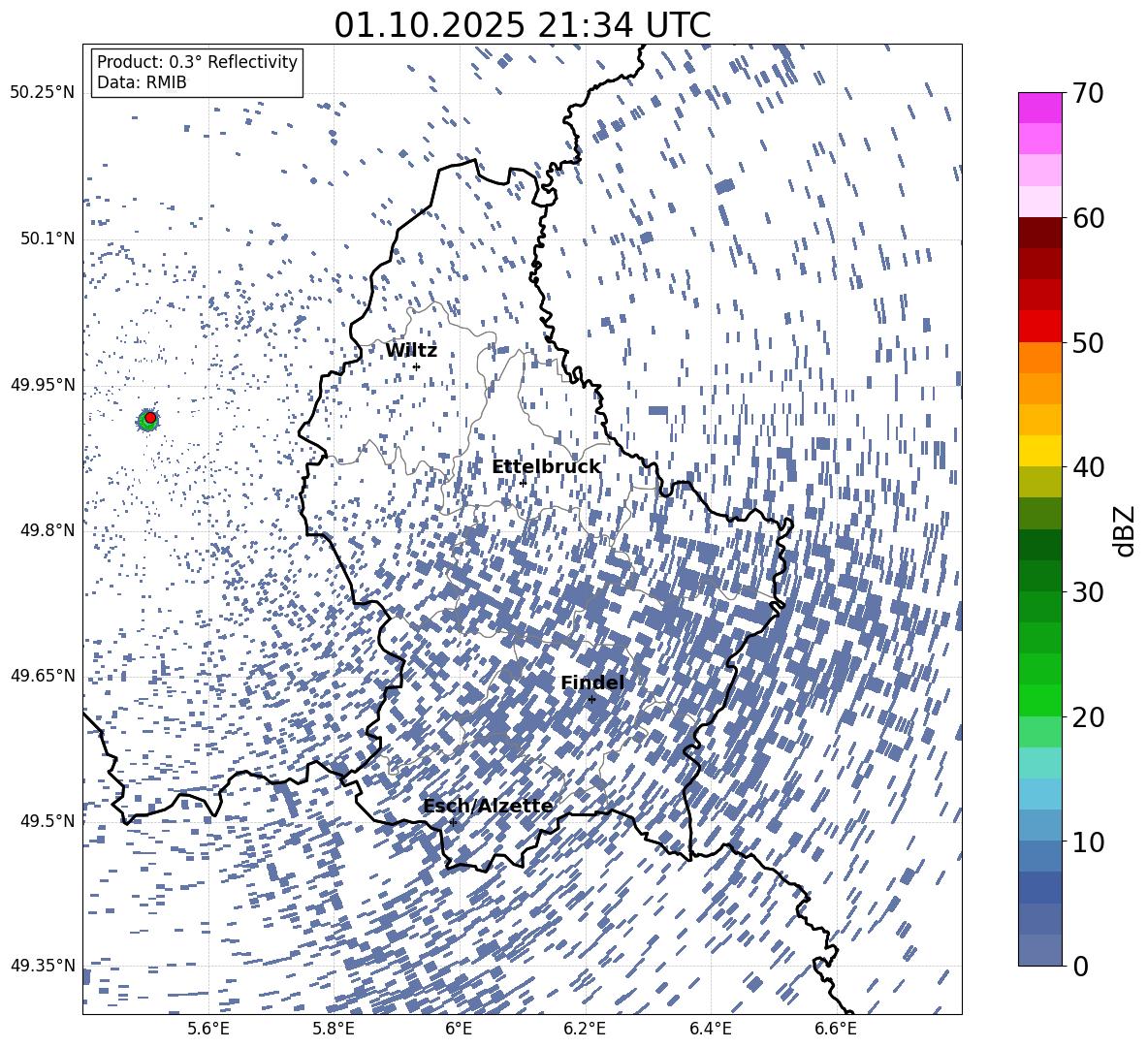Click the colorbar tick label 40

(x=1088, y=467)
